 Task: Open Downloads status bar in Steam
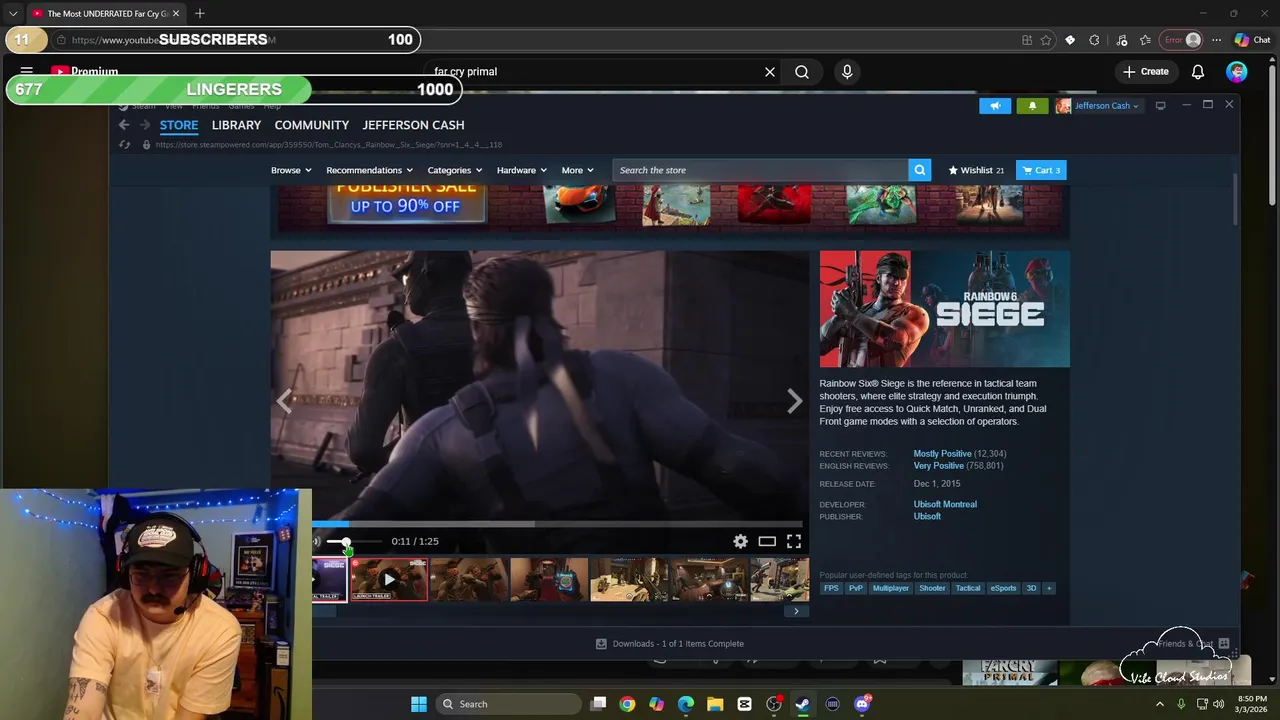coord(670,644)
